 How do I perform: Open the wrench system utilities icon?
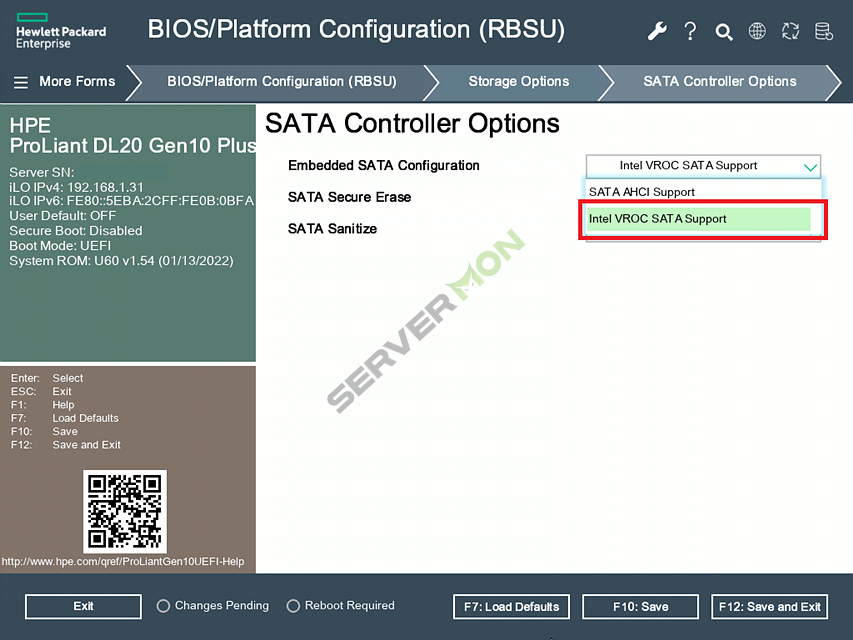(657, 31)
